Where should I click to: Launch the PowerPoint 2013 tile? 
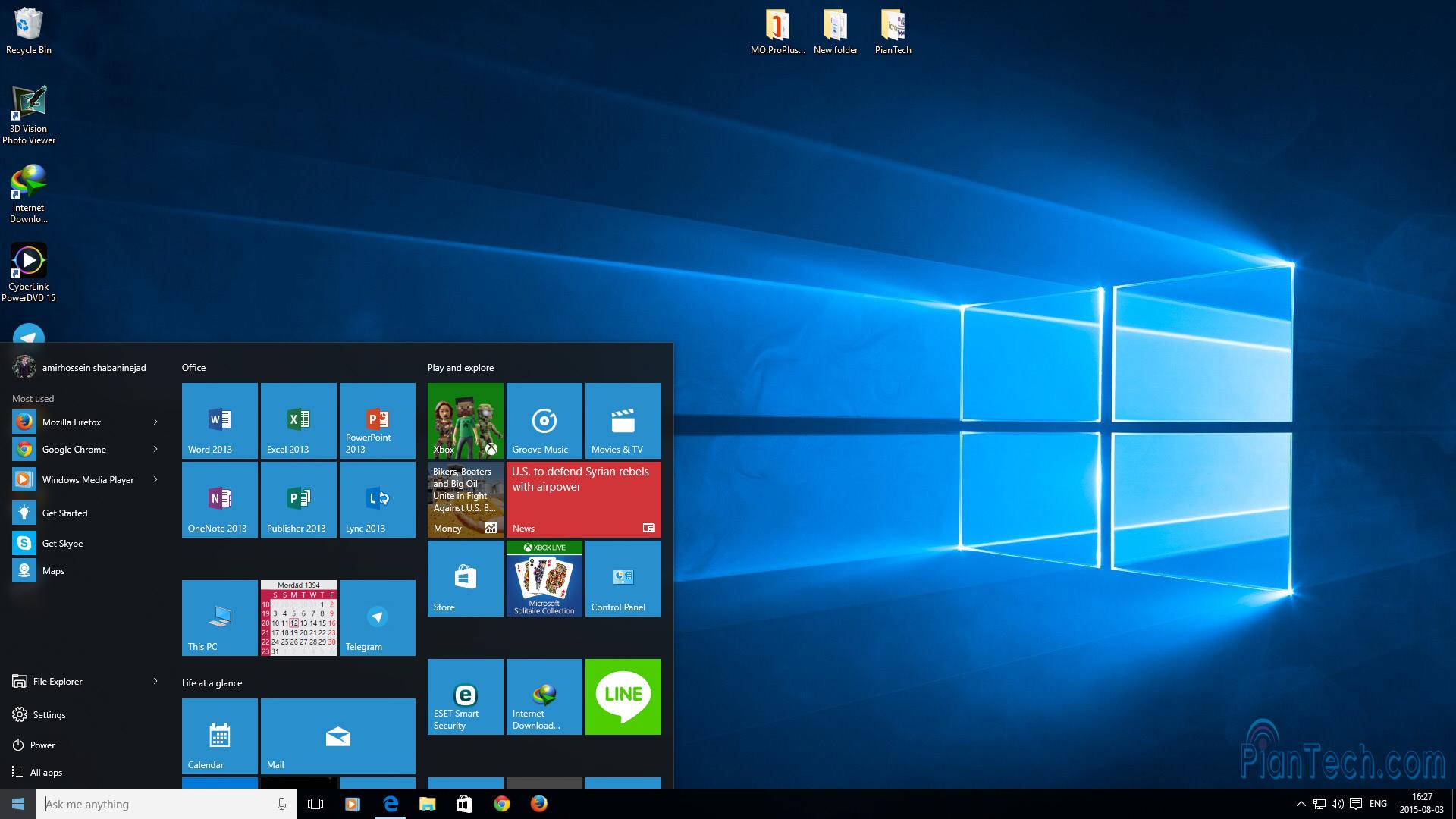pos(378,421)
